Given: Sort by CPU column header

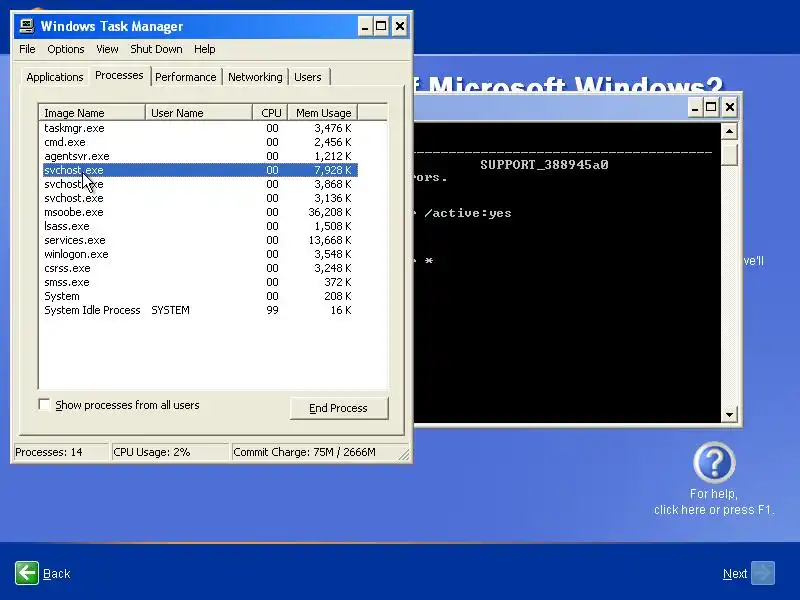Looking at the screenshot, I should click(x=270, y=112).
